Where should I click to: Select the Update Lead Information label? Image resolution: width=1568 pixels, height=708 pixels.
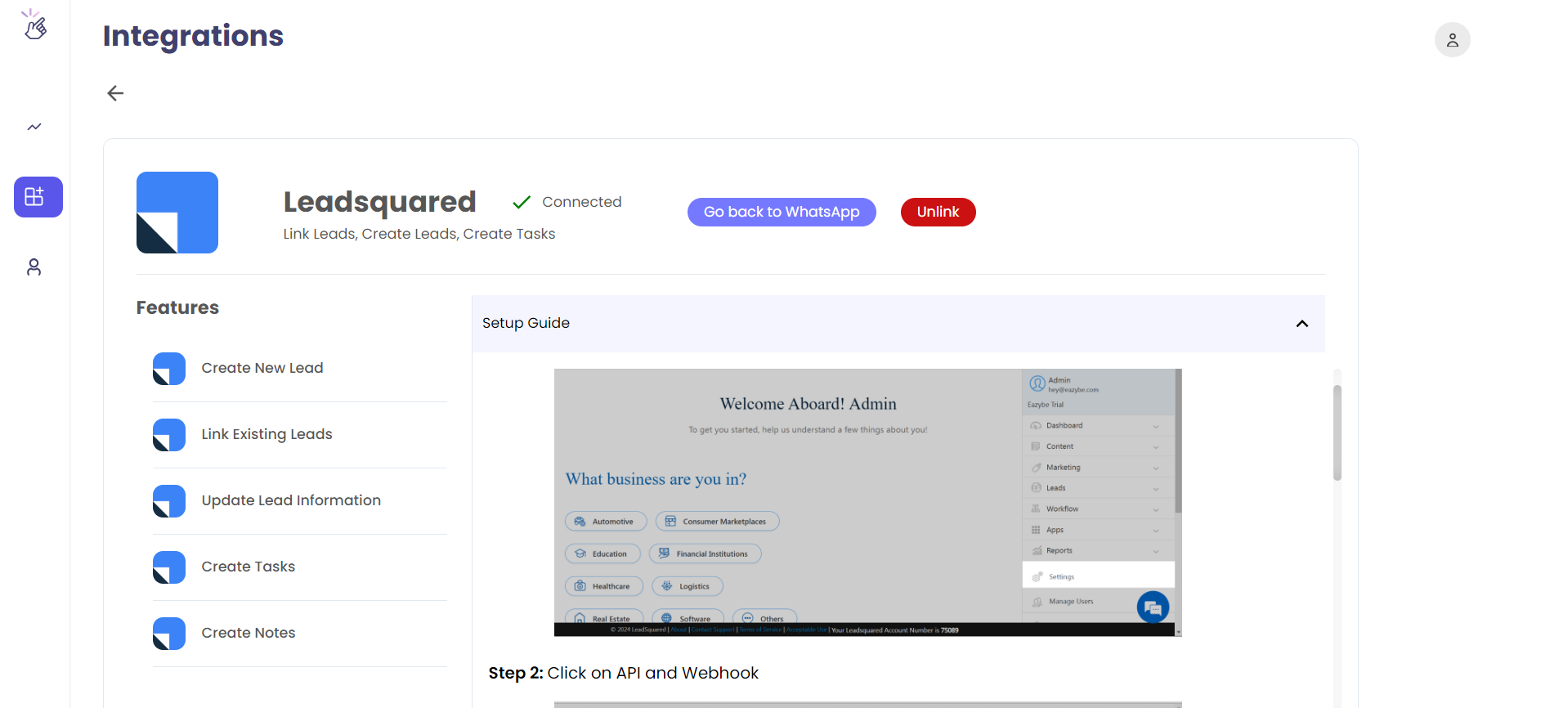pos(291,500)
